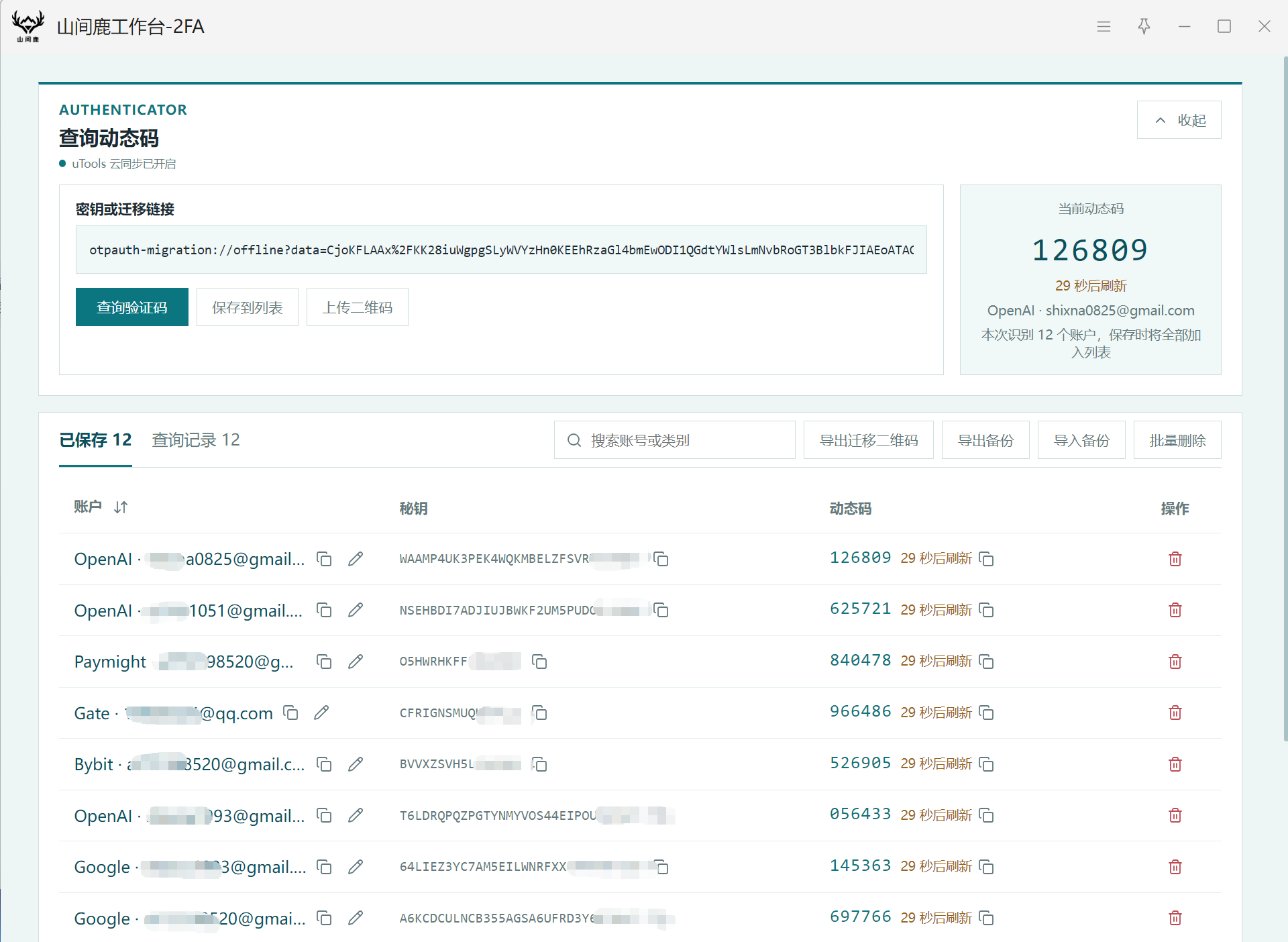Edit the Gate qq.com account
This screenshot has width=1288, height=942.
(321, 713)
